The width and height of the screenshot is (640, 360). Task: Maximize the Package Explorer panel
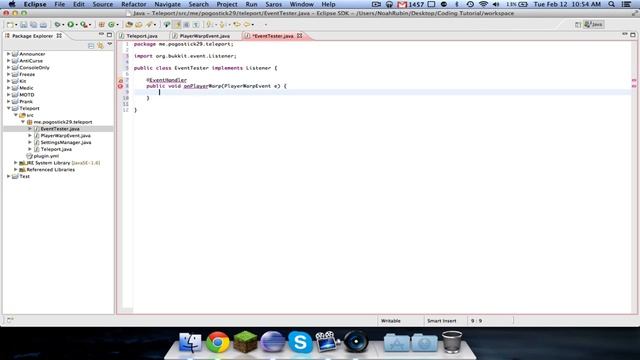(109, 35)
